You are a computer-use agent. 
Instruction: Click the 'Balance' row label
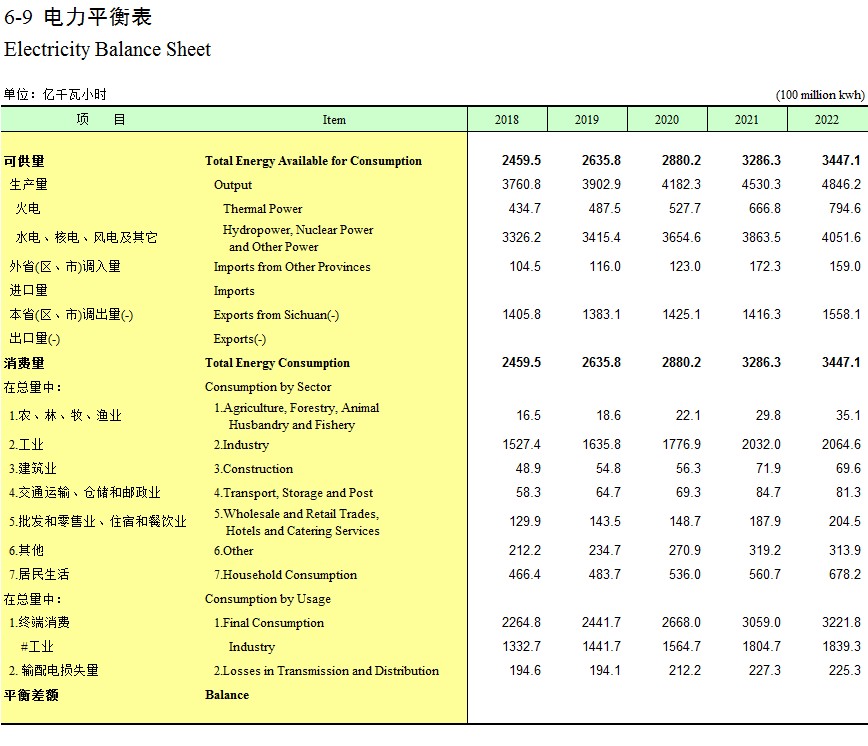click(x=227, y=695)
